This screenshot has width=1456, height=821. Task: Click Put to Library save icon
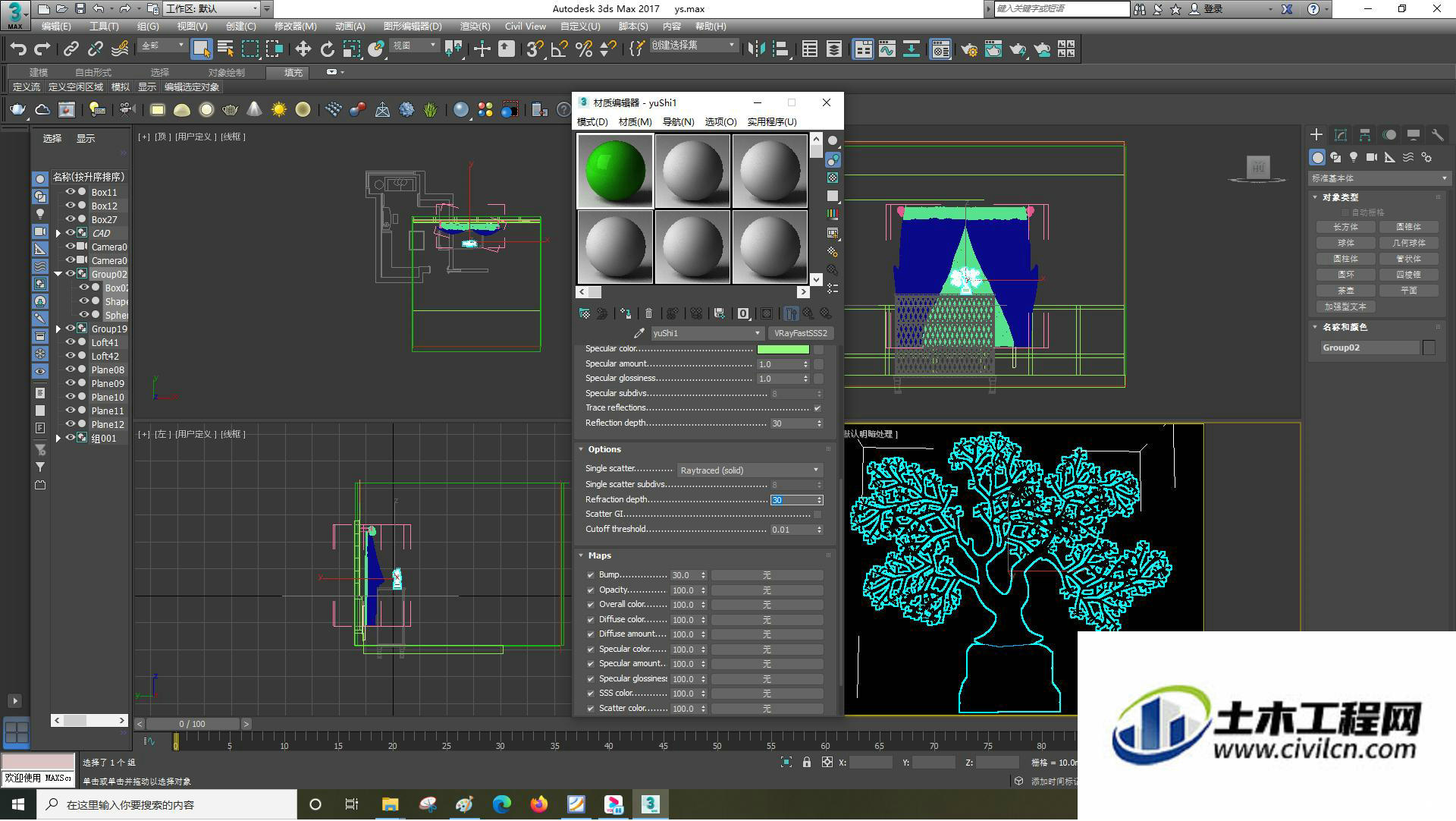coord(720,313)
